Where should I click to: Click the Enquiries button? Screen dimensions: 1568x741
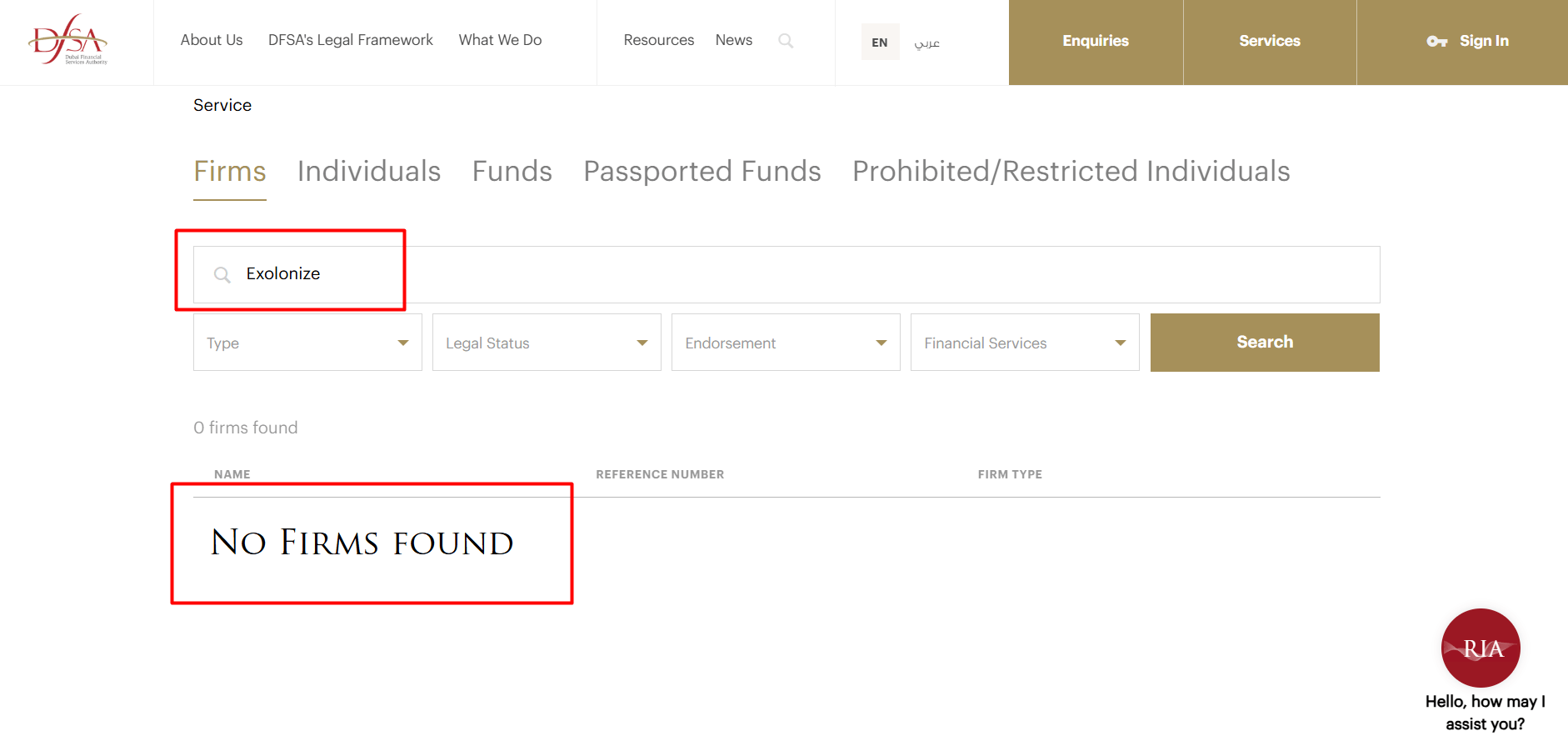1095,41
